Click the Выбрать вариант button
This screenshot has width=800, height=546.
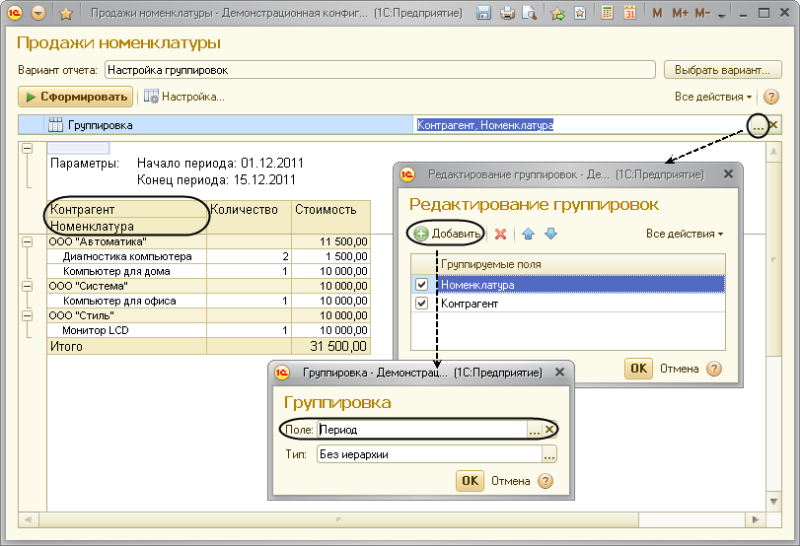pos(721,70)
